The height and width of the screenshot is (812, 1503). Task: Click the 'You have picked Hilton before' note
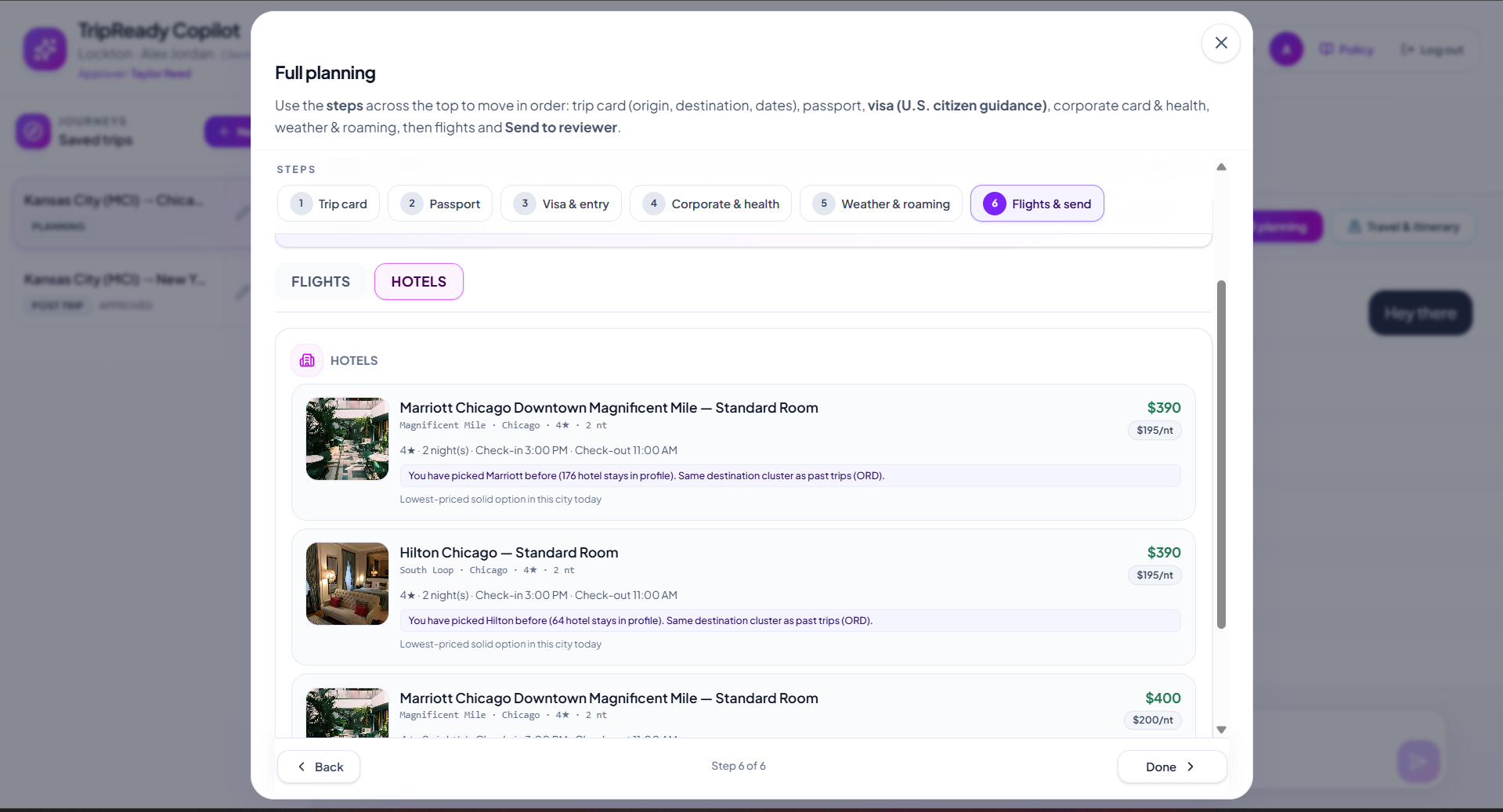point(790,621)
